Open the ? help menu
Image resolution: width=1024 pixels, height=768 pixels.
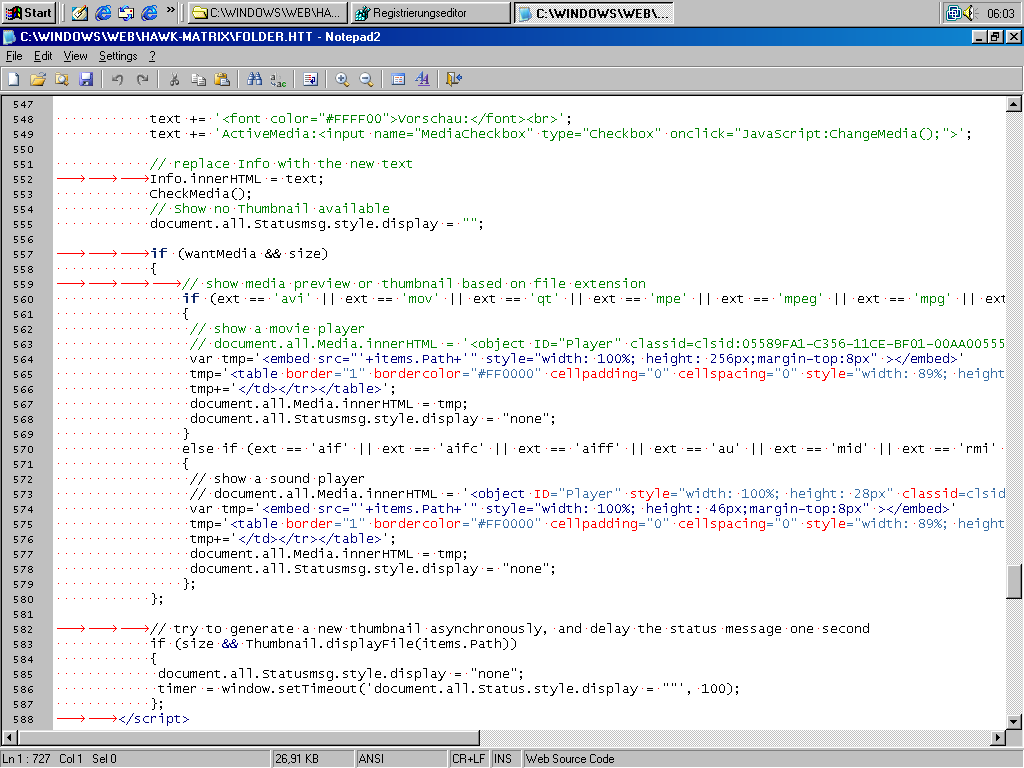click(152, 56)
